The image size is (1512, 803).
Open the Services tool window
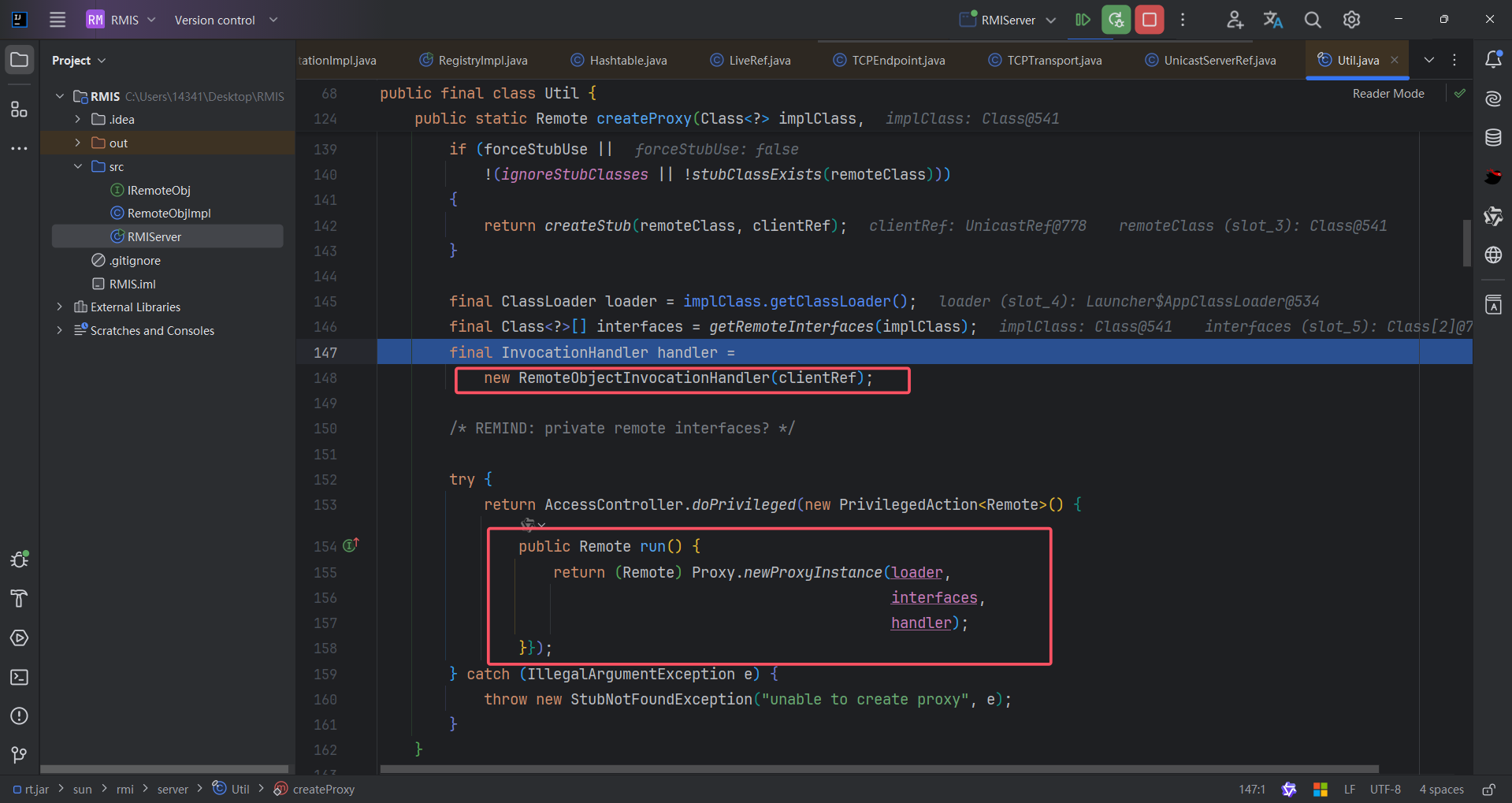pos(20,638)
